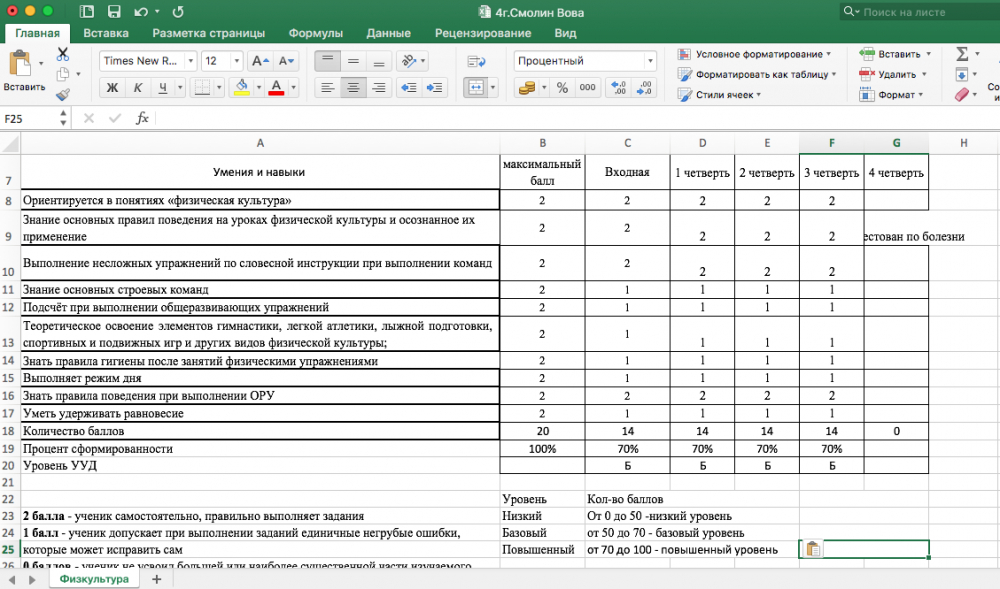
Task: Save the workbook with the floppy icon
Action: (x=114, y=11)
